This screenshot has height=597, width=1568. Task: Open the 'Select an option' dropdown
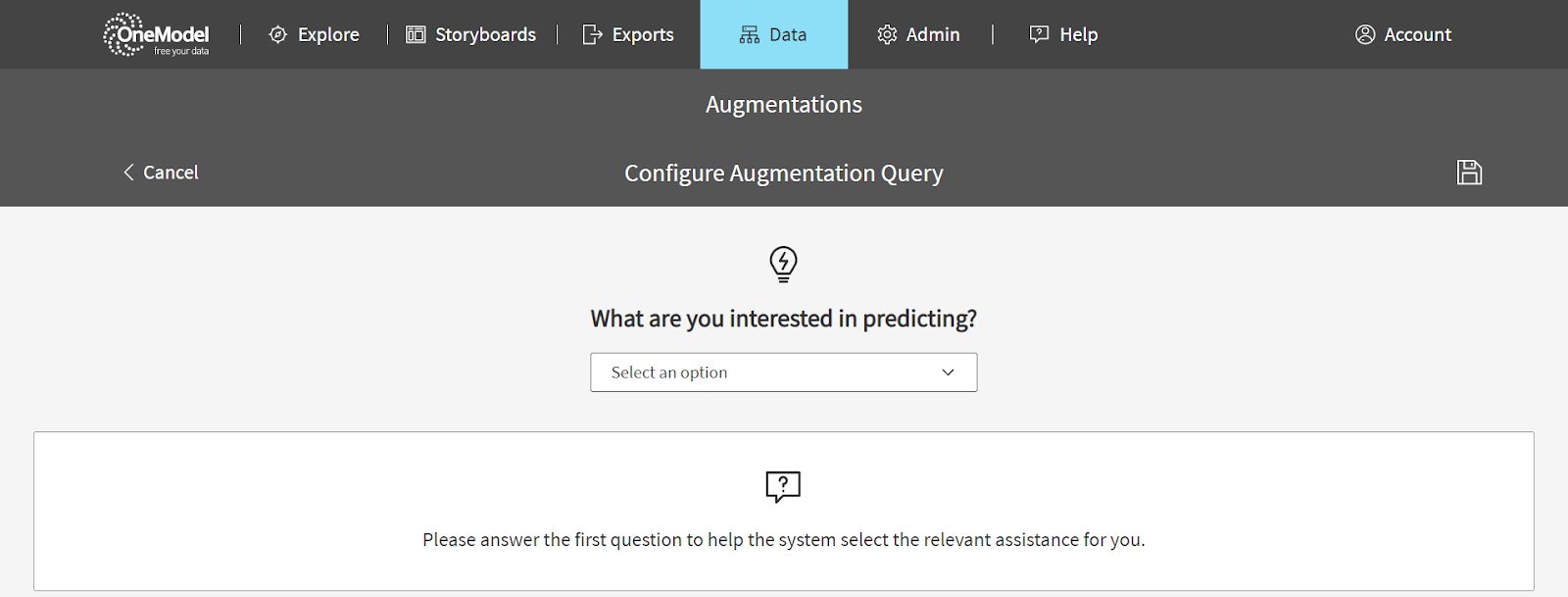784,373
